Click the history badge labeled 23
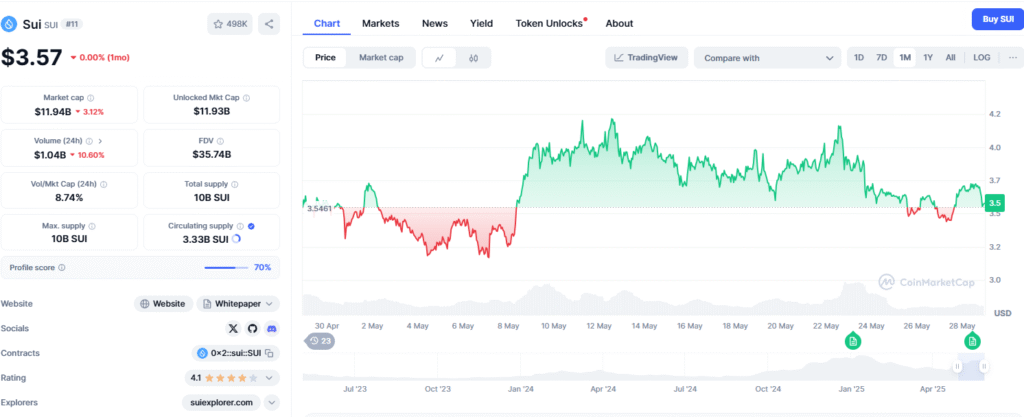 coord(320,341)
